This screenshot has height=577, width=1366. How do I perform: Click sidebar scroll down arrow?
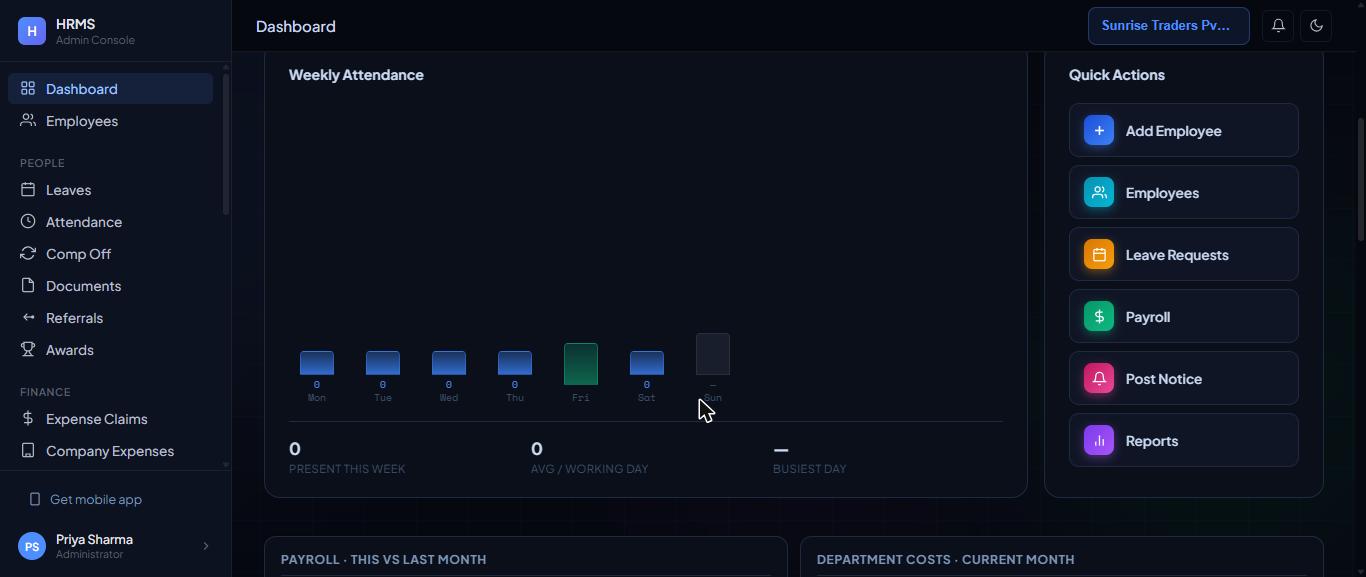point(226,464)
